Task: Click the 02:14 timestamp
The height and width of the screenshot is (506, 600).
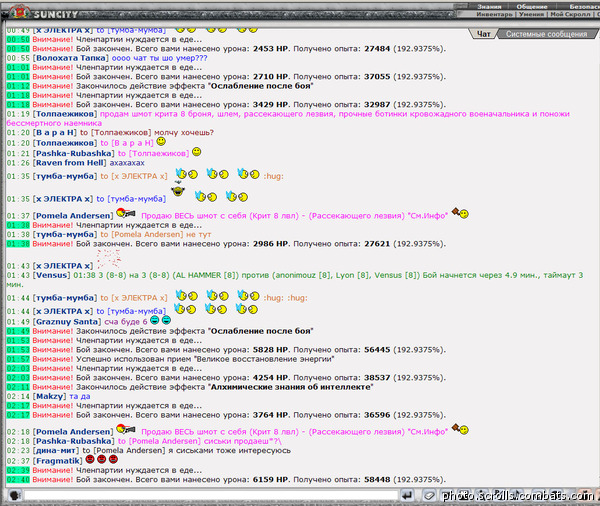Action: click(18, 397)
